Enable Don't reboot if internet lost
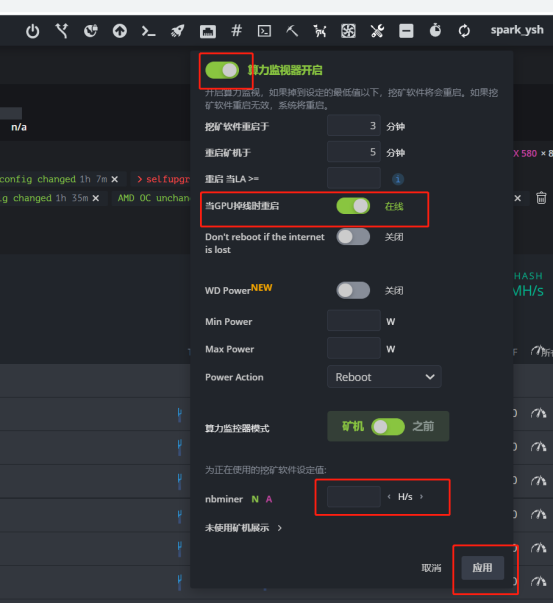Screen dimensions: 554x604 coord(353,237)
